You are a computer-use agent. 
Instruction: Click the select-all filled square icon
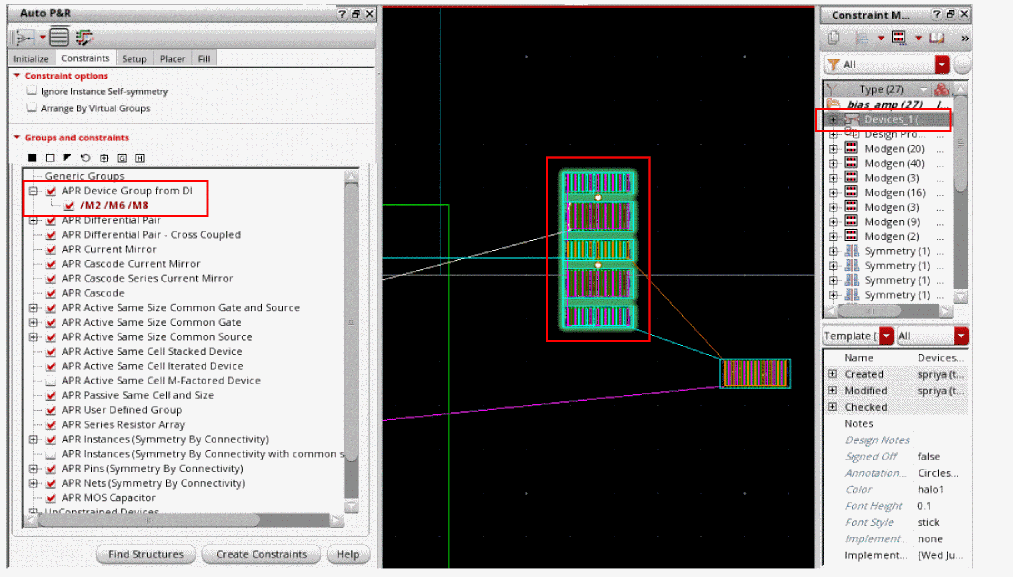[32, 158]
